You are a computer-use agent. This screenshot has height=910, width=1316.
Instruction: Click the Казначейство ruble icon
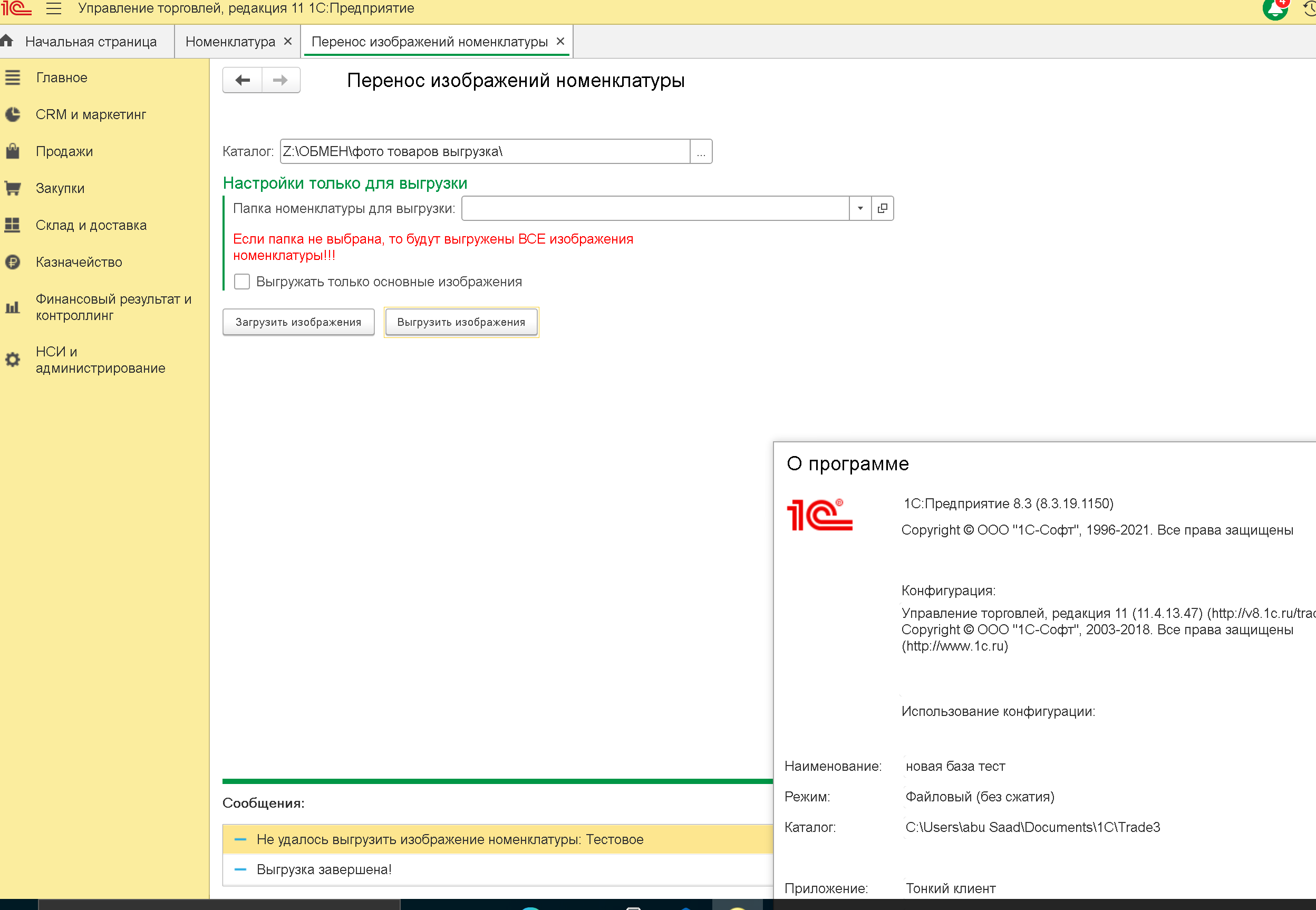tap(13, 262)
